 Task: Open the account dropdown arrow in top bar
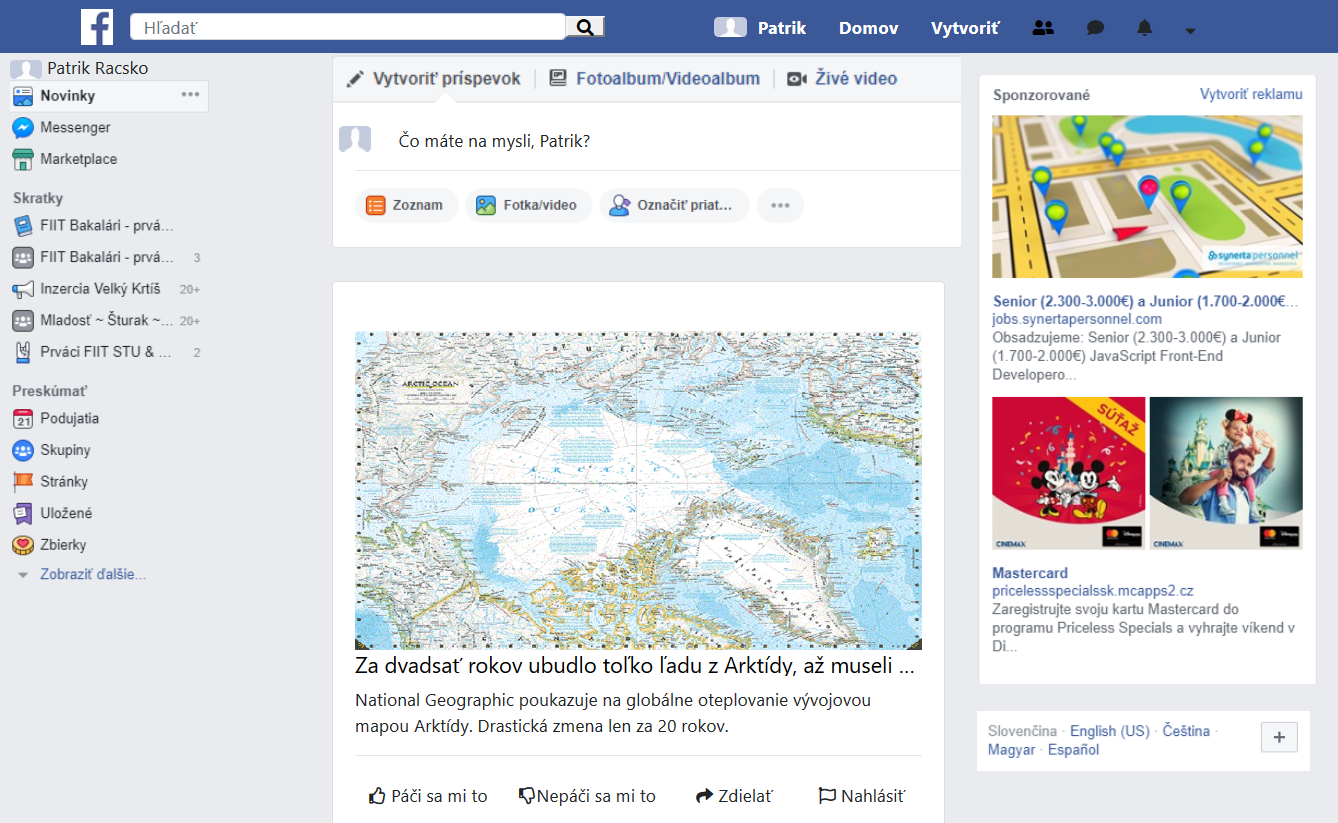pos(1190,30)
